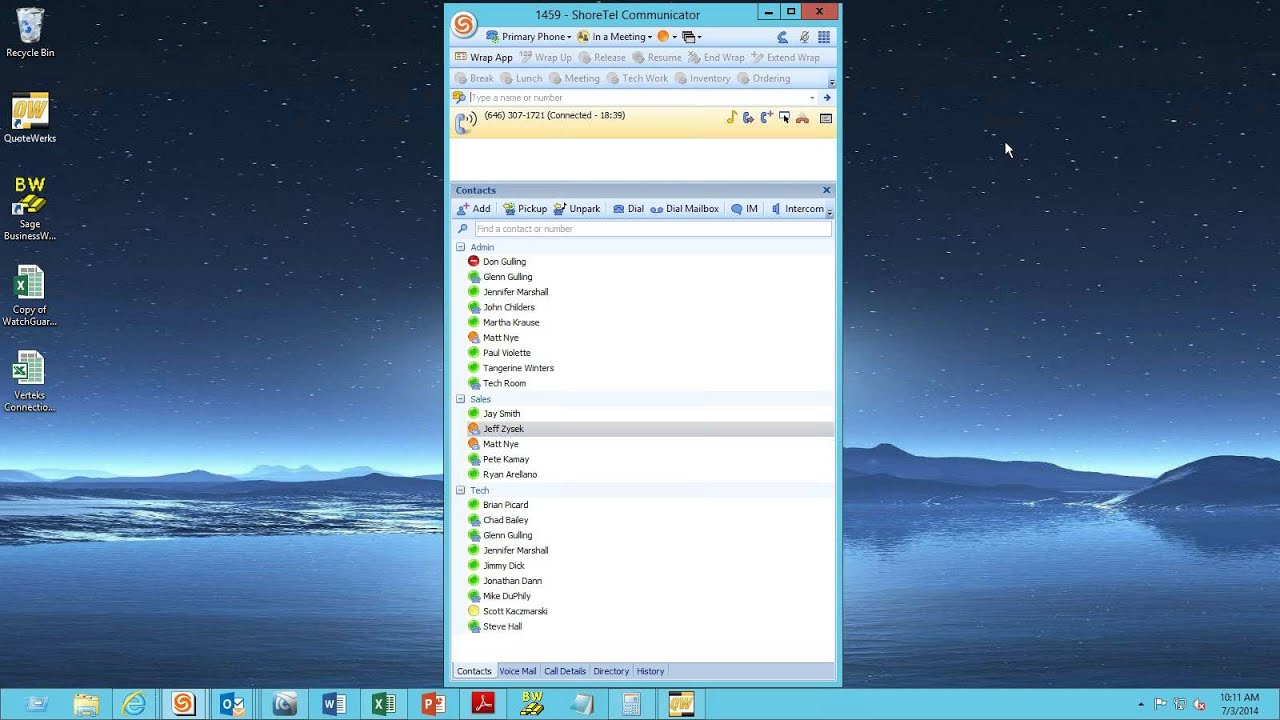Switch to the Directory tab
The width and height of the screenshot is (1280, 720).
(611, 671)
